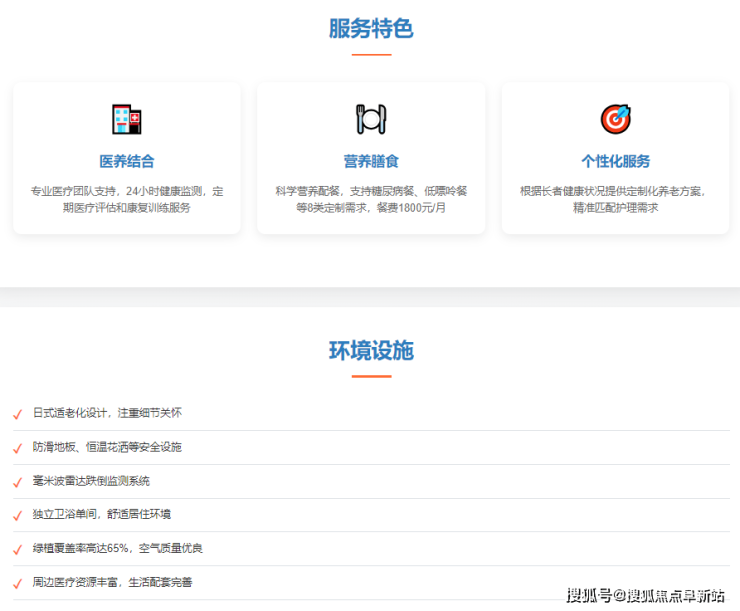Image resolution: width=740 pixels, height=611 pixels.
Task: Click checkmark beside 绿植覆盖率 item
Action: coord(17,550)
